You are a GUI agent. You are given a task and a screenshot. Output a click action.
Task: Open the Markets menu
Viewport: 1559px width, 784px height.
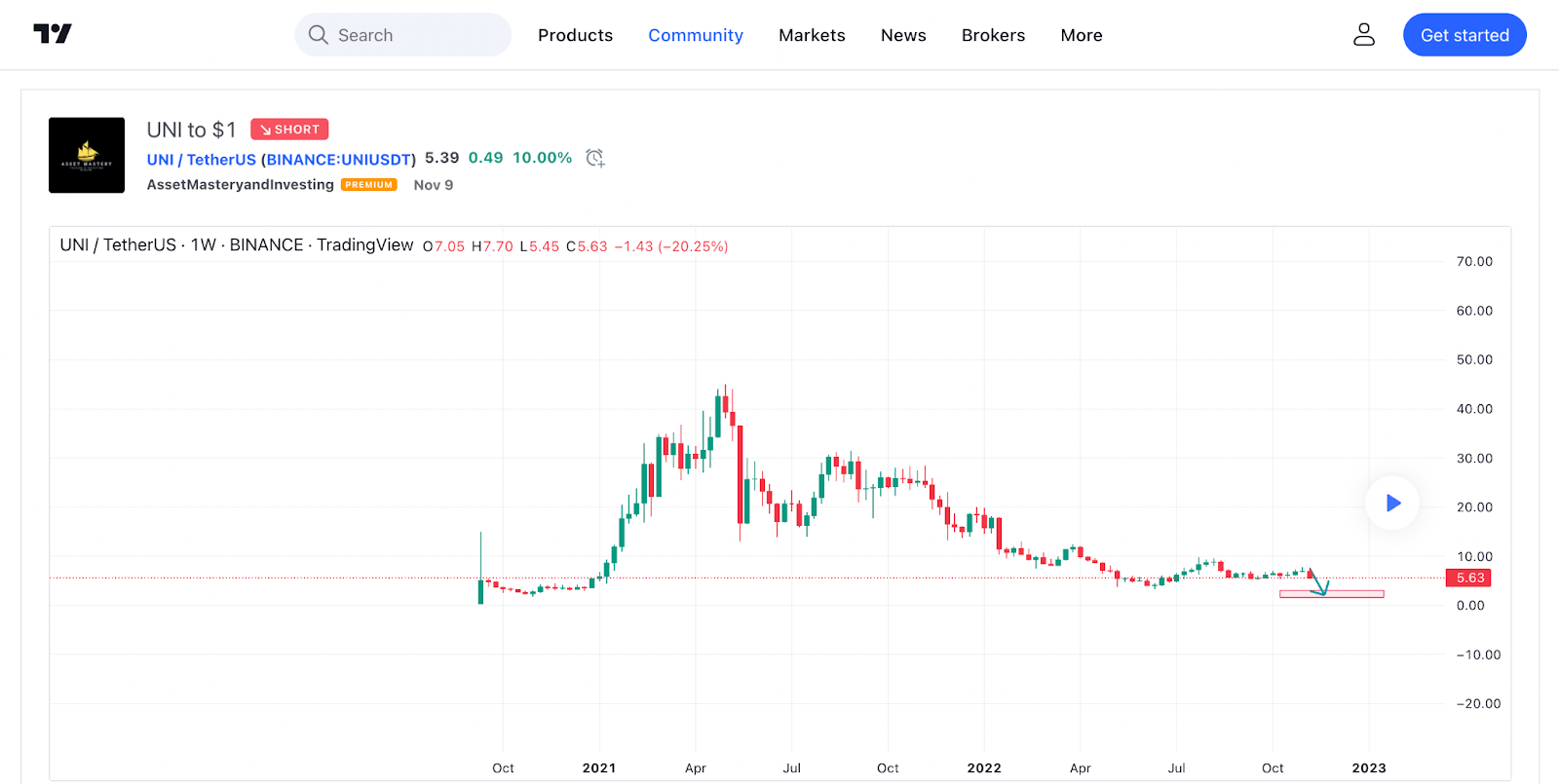[x=812, y=35]
